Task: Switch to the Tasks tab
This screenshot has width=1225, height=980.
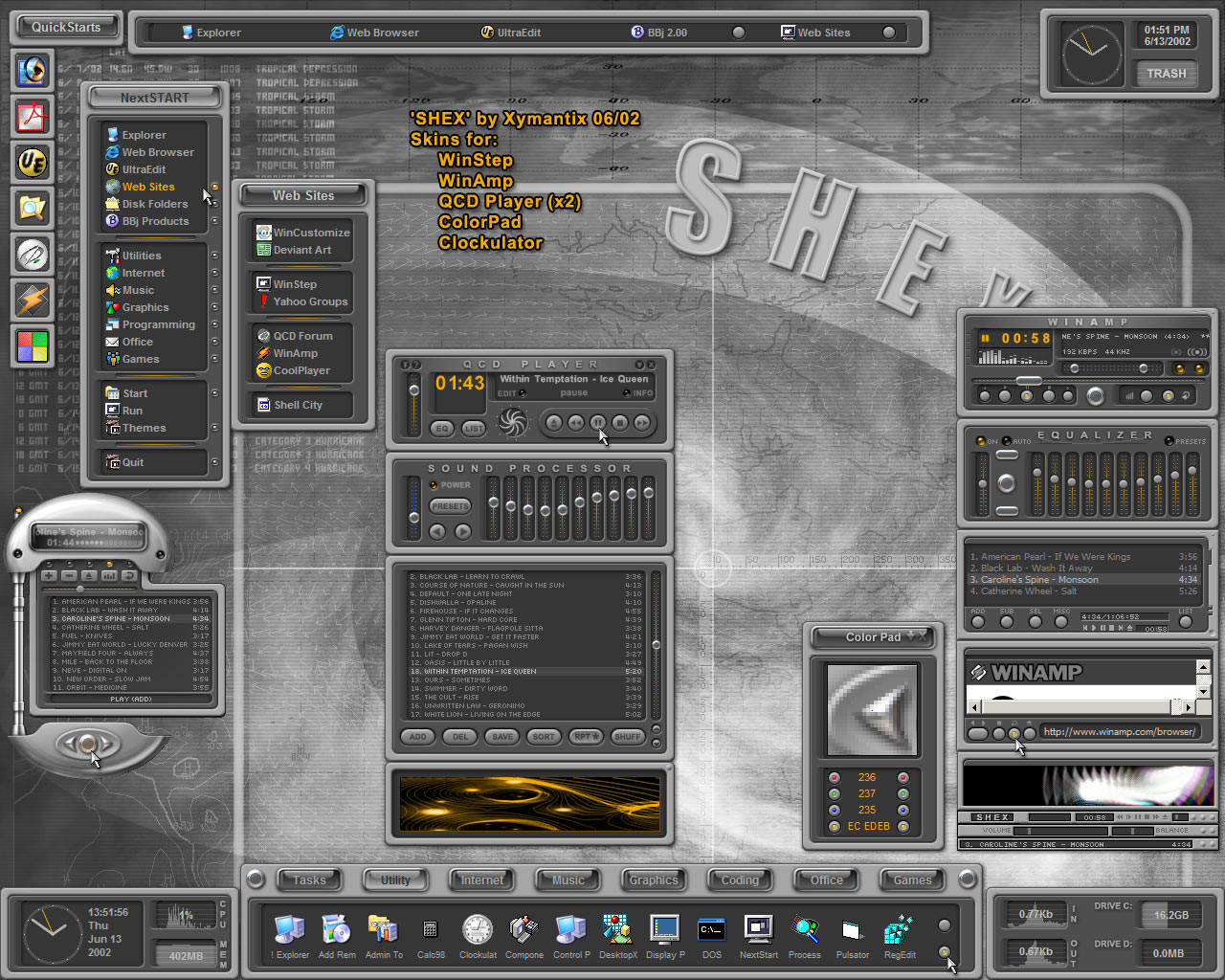Action: (309, 880)
